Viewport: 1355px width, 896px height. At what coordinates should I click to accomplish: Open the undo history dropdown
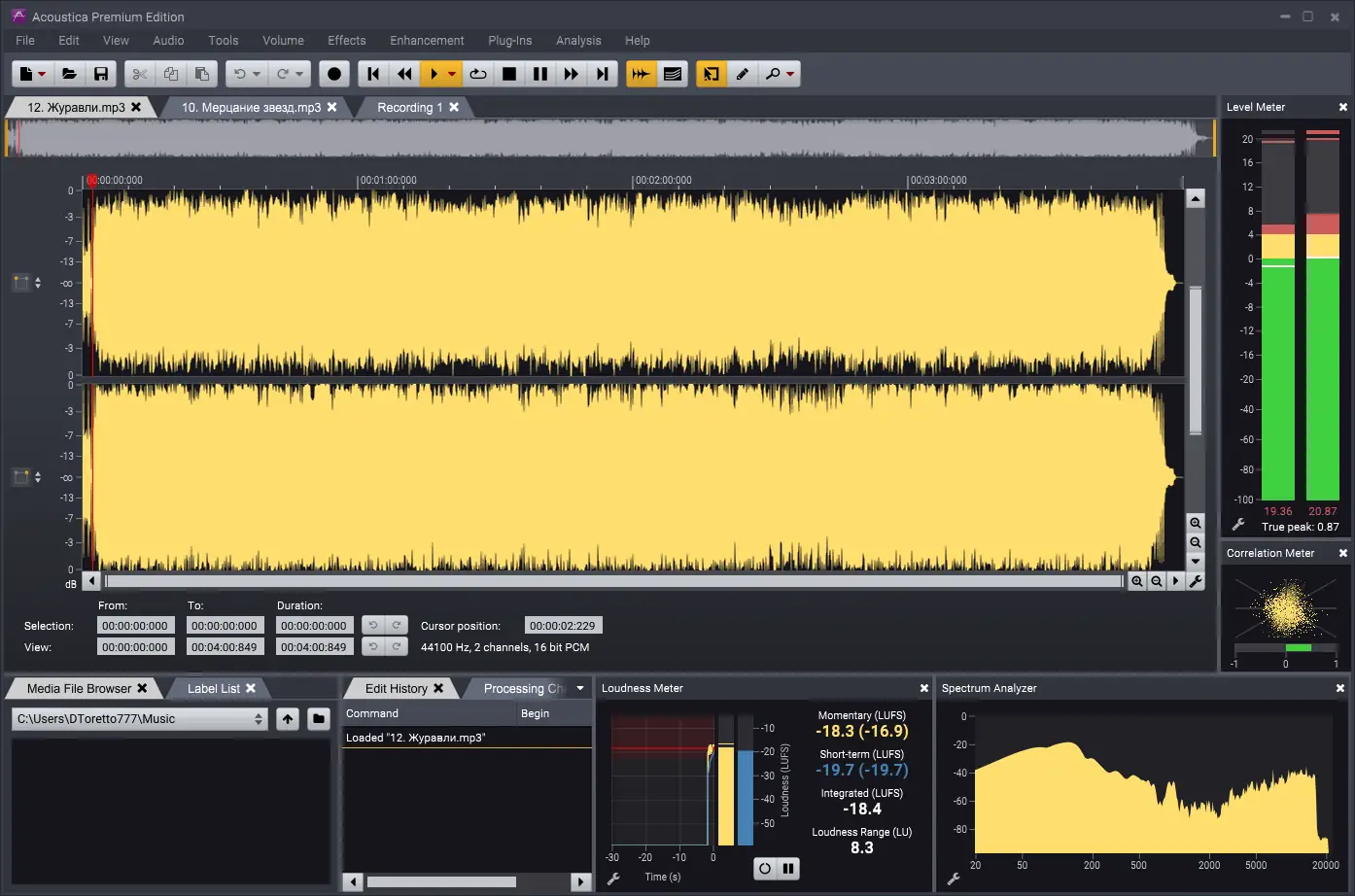257,74
